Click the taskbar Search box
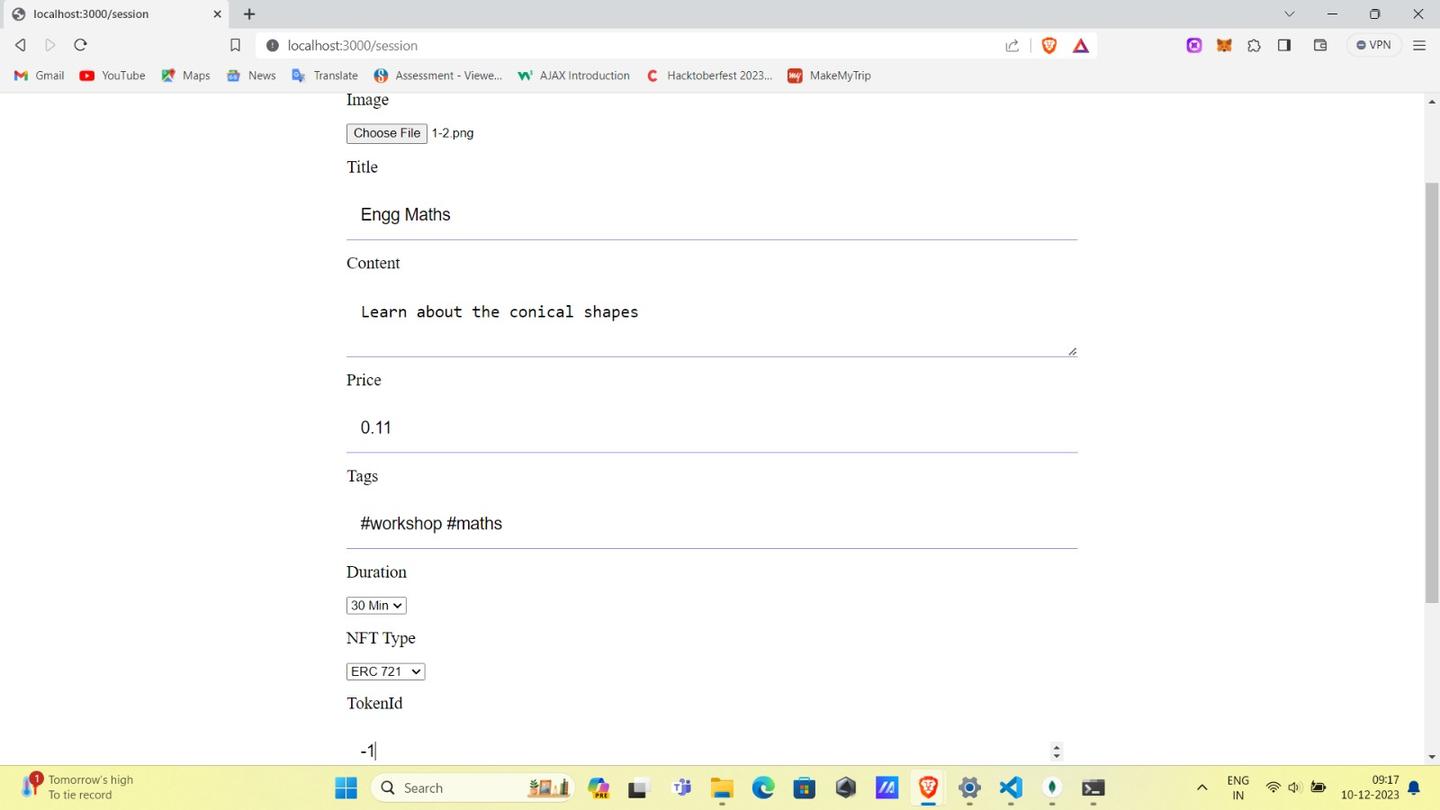Image resolution: width=1440 pixels, height=810 pixels. 473,788
